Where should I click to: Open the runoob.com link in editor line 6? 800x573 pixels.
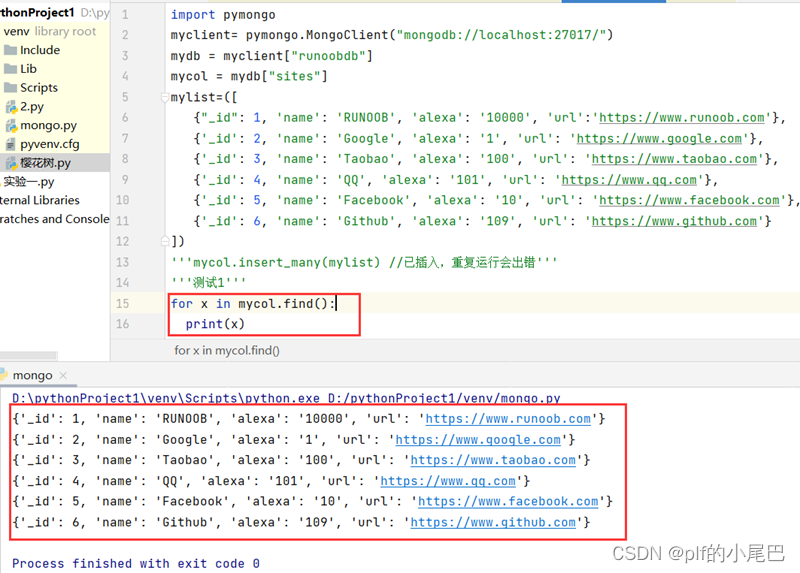[682, 118]
